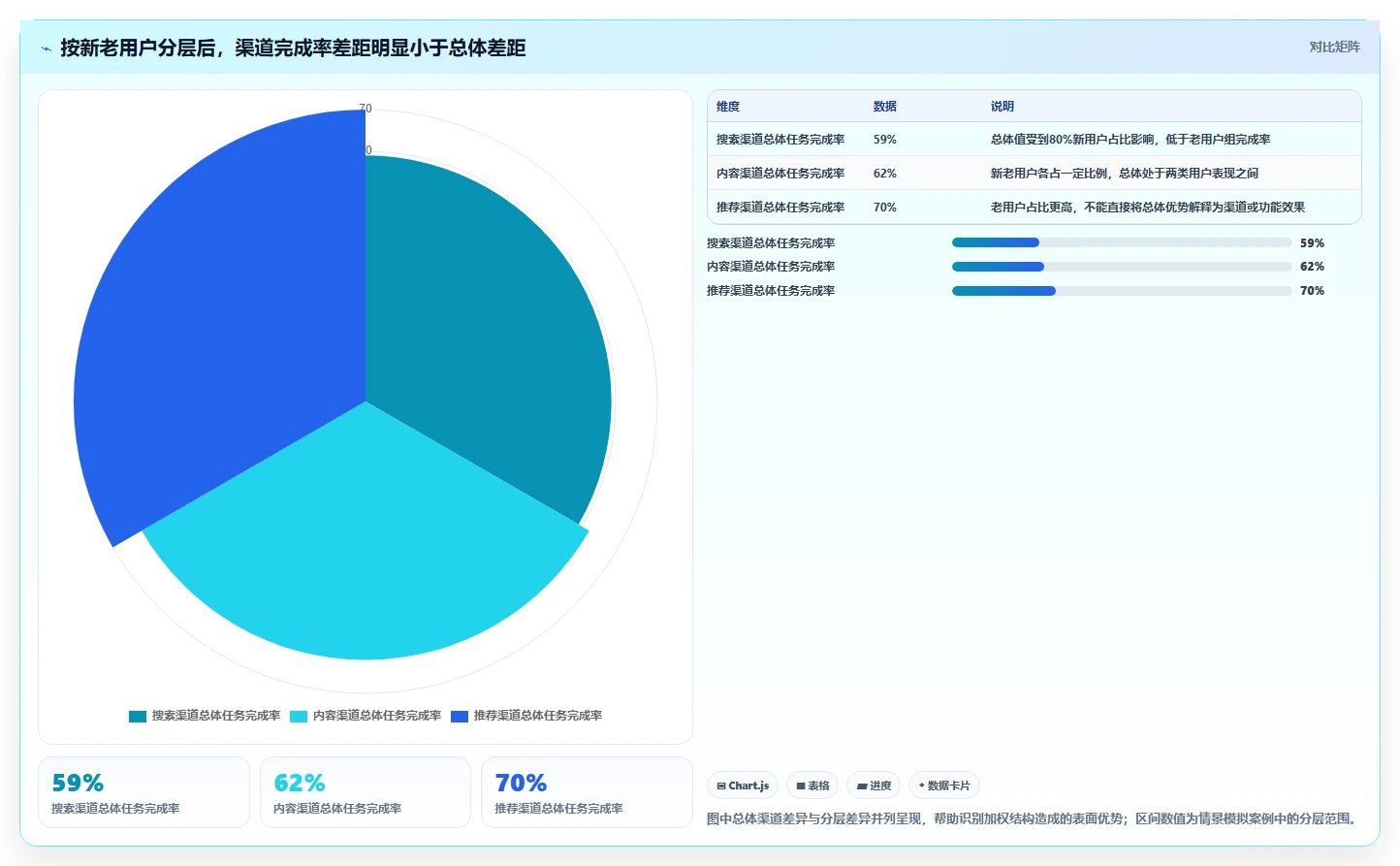Viewport: 1400px width, 866px height.
Task: Click the 对比矩阵 label in the header
Action: click(1334, 47)
